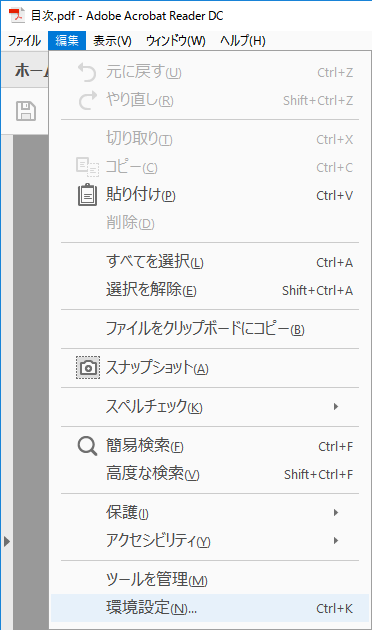Screen dimensions: 372x630
Task: Click the snapshot camera icon
Action: [88, 368]
